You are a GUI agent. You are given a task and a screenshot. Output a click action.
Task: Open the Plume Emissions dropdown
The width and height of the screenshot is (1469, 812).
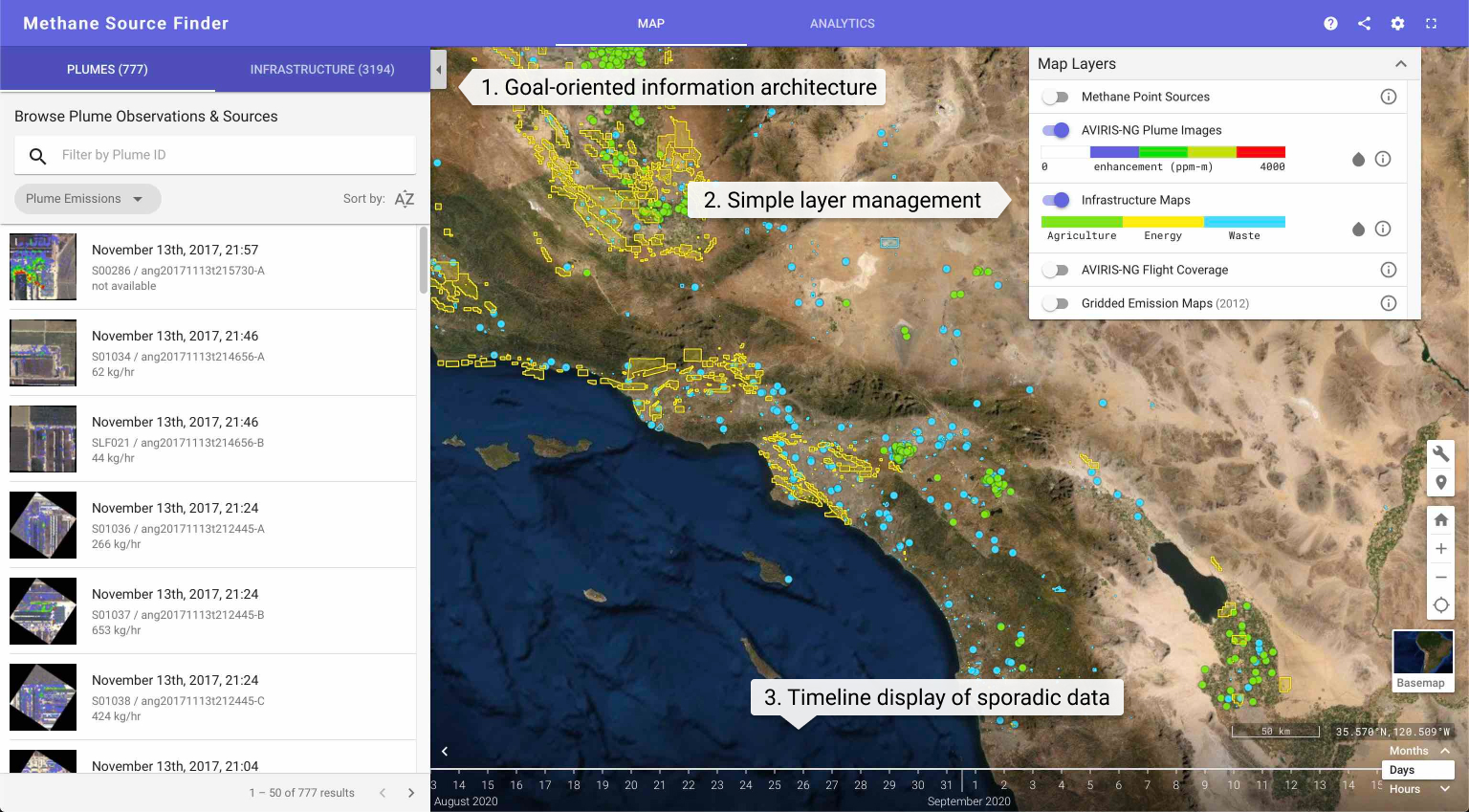[x=87, y=199]
